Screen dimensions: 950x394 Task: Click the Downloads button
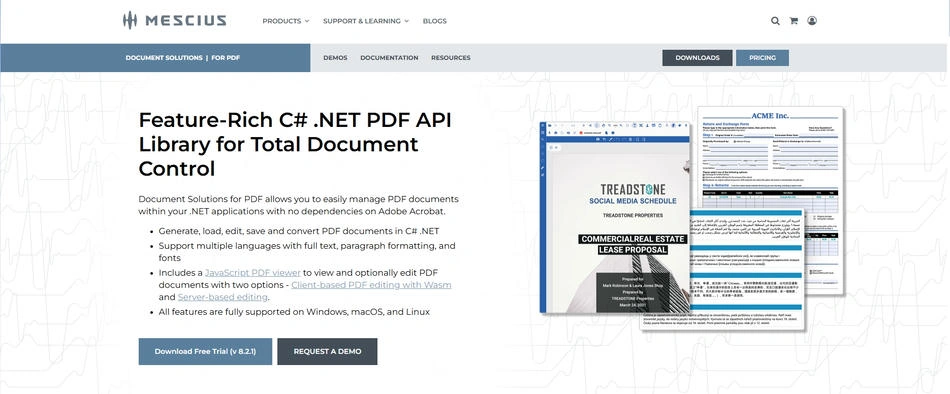point(697,58)
